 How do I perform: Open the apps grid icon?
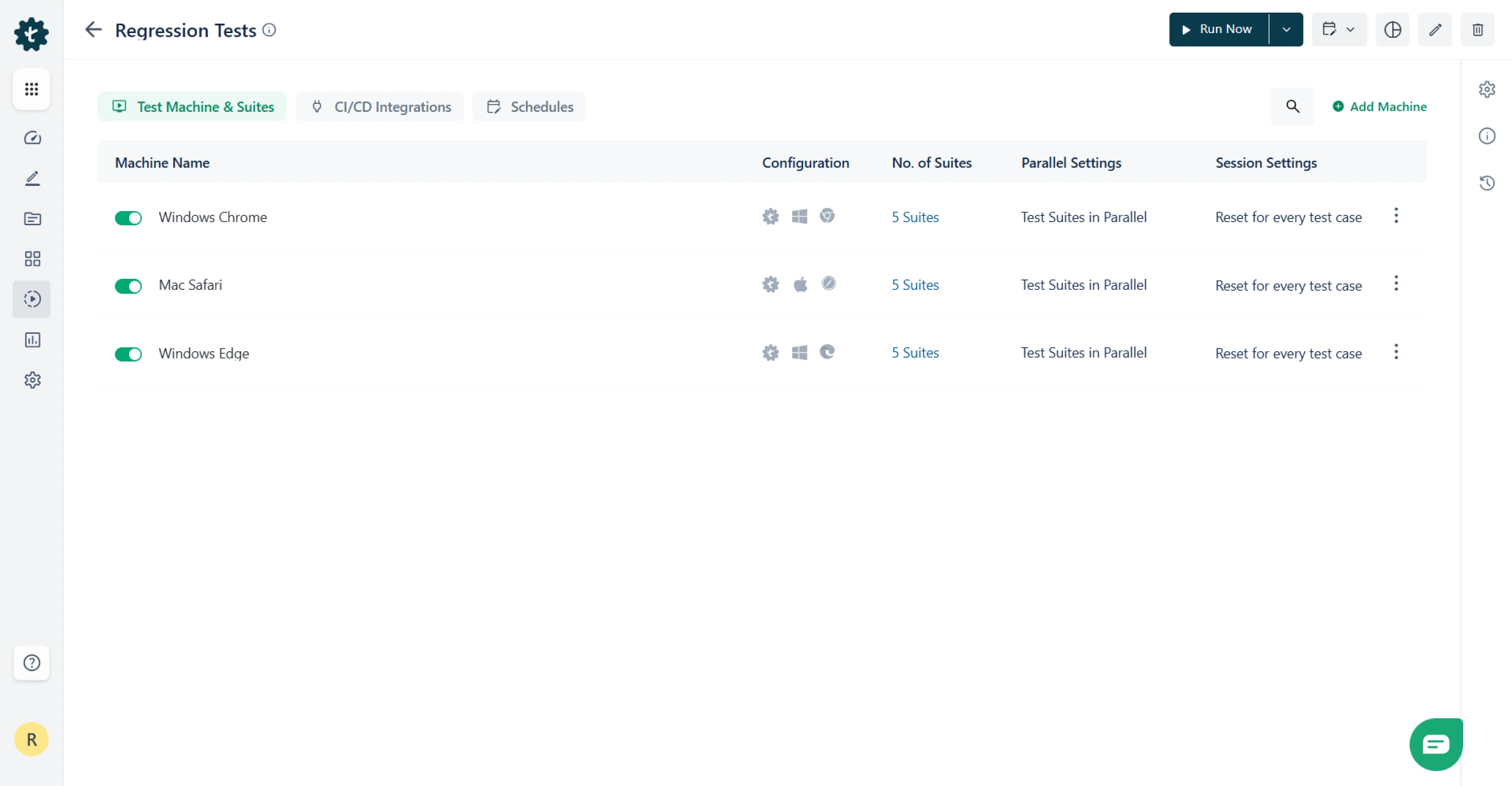(x=31, y=89)
